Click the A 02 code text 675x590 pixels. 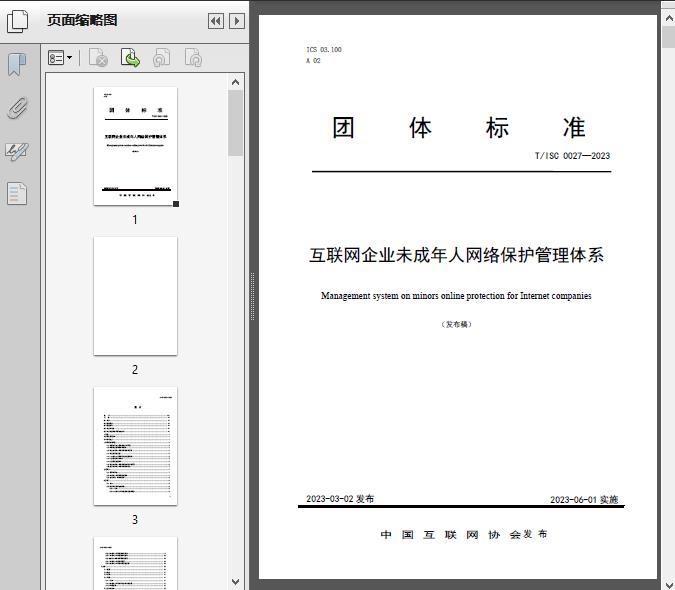coord(313,61)
